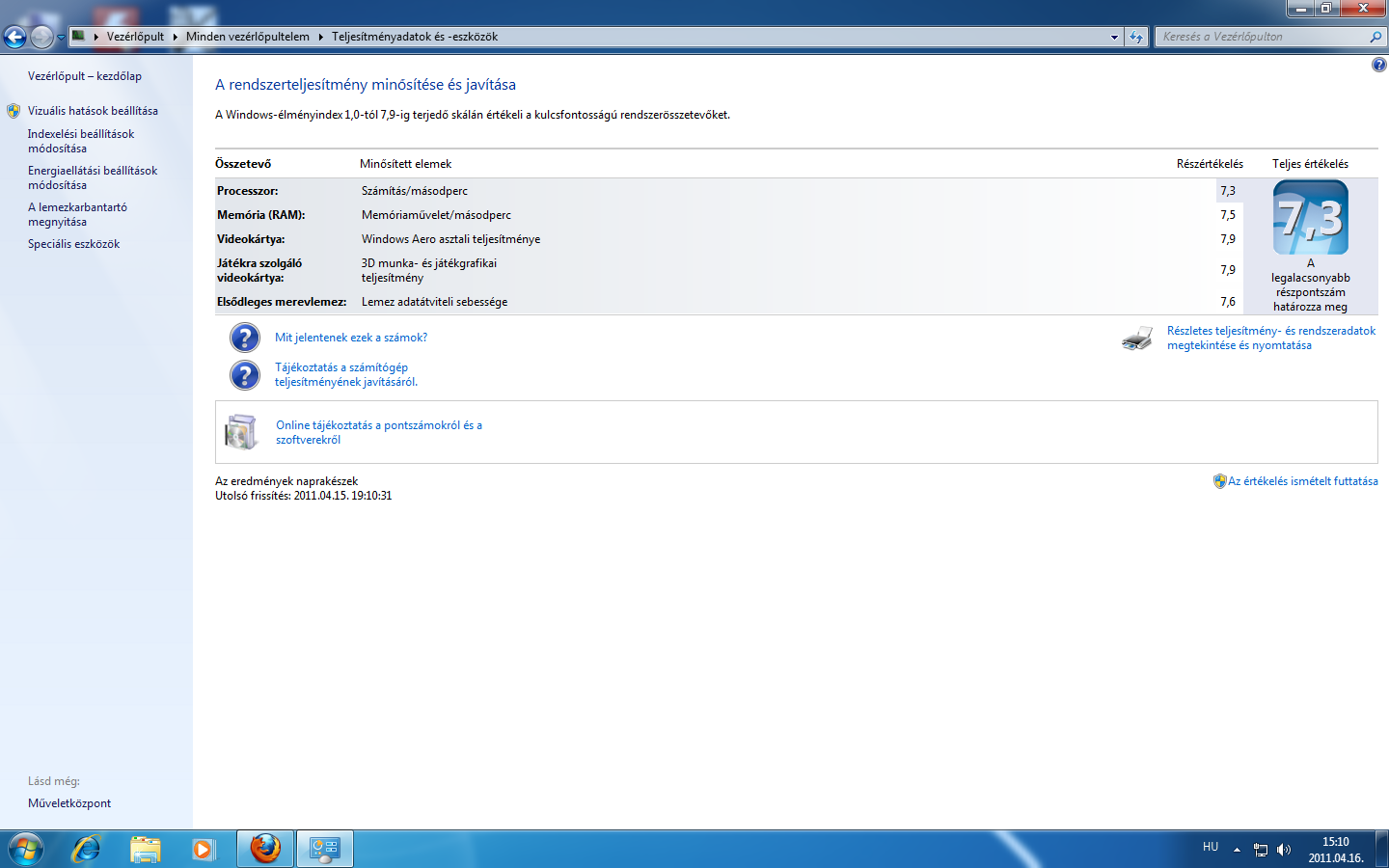Select Teljesítményadatok és -eszközök breadcrumb item

click(415, 37)
